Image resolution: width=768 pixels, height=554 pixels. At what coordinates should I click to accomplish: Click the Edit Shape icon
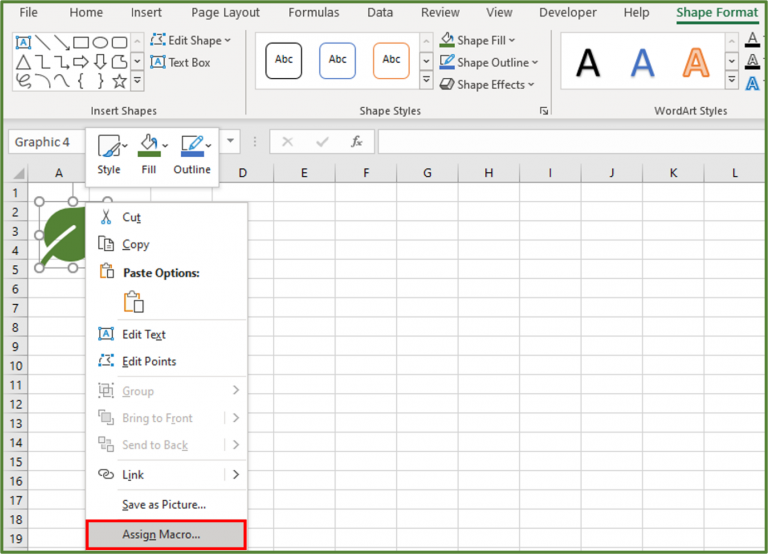click(x=158, y=40)
